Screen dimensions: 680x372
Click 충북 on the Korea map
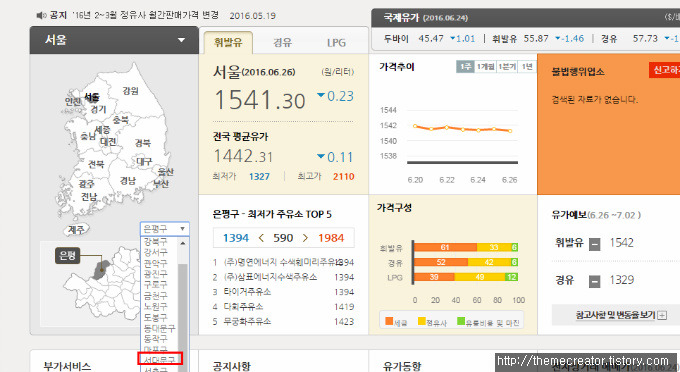pyautogui.click(x=121, y=119)
